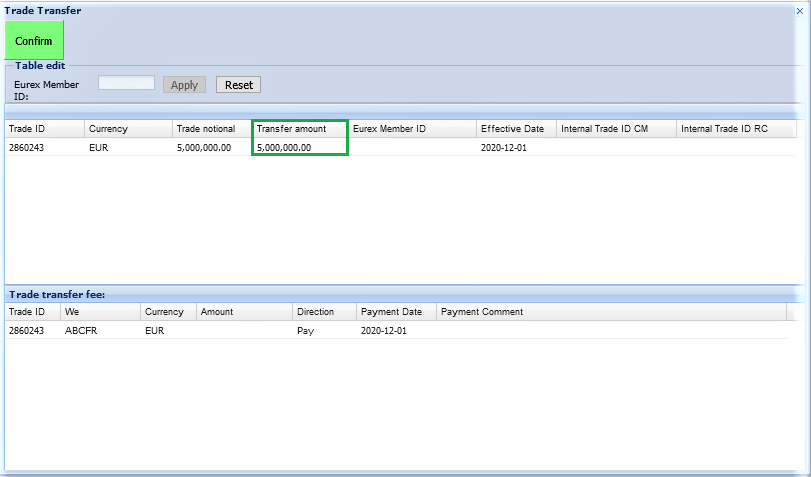
Task: Click the Currency column header in upper table
Action: click(127, 129)
